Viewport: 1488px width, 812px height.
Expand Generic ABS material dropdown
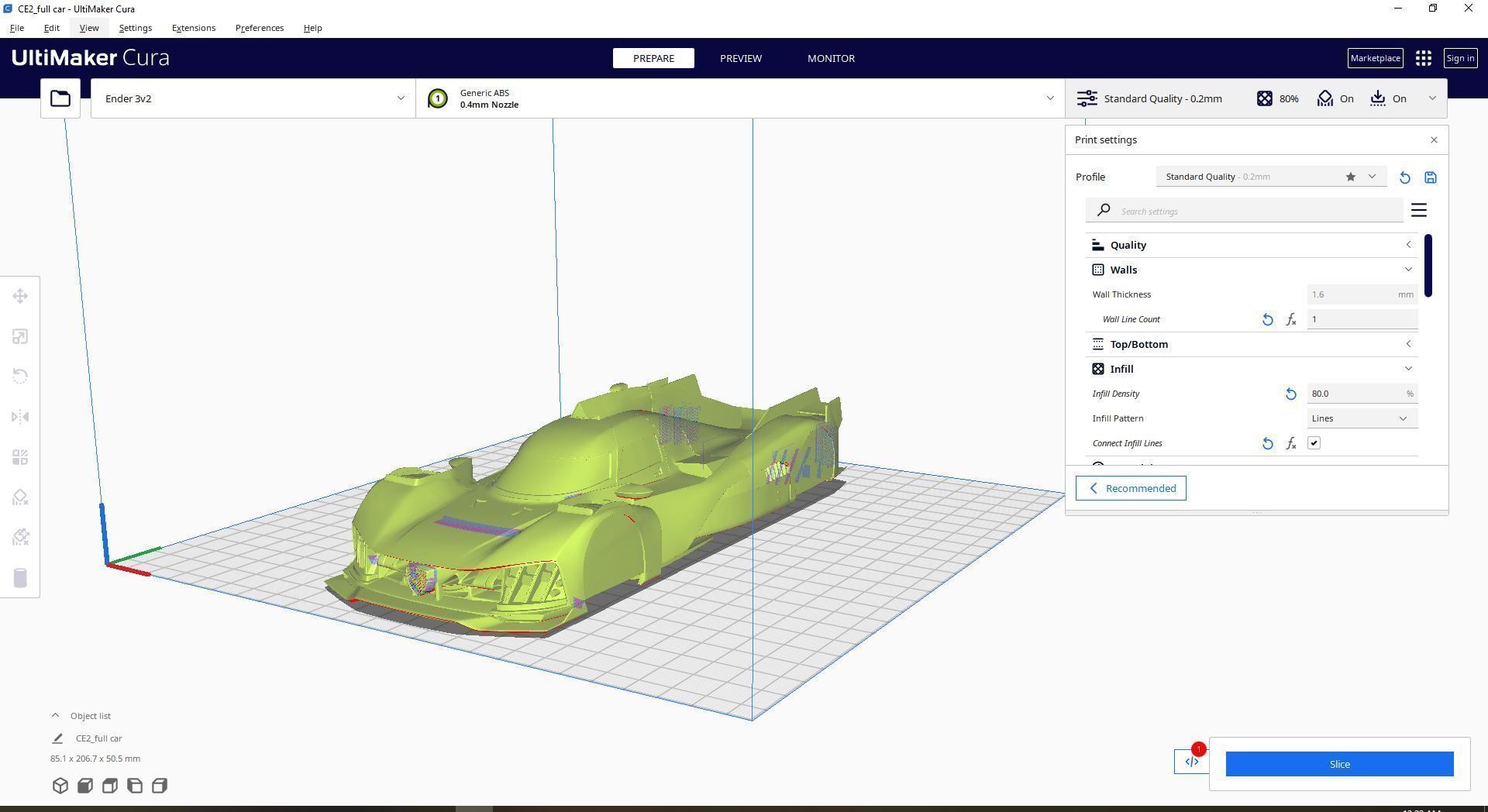click(x=740, y=98)
